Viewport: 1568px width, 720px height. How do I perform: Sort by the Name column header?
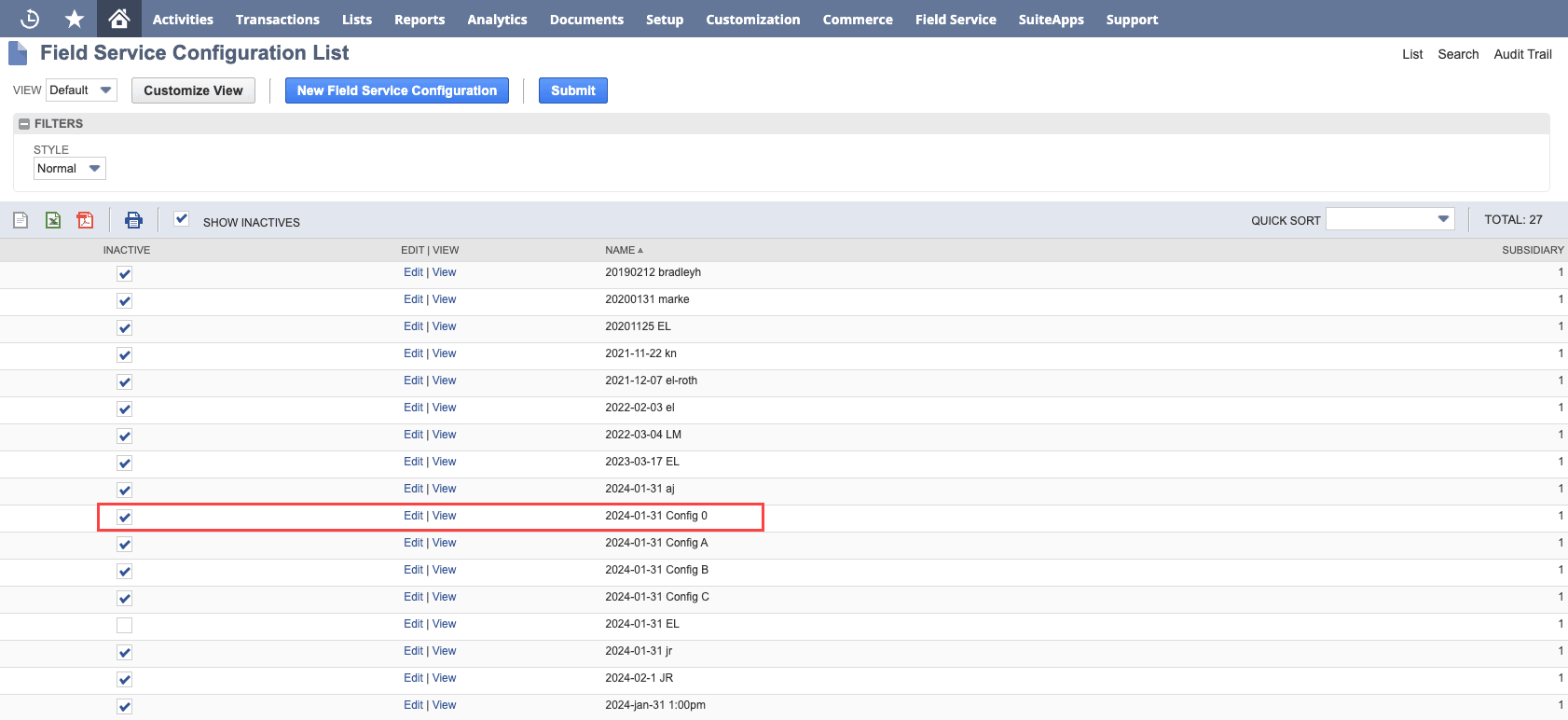[624, 250]
